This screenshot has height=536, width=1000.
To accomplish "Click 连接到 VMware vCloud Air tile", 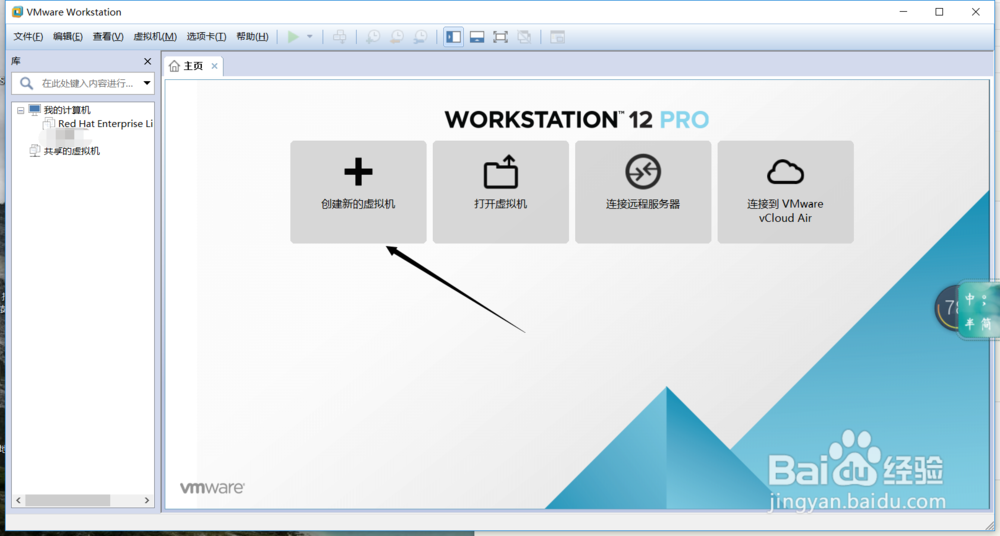I will (x=785, y=192).
